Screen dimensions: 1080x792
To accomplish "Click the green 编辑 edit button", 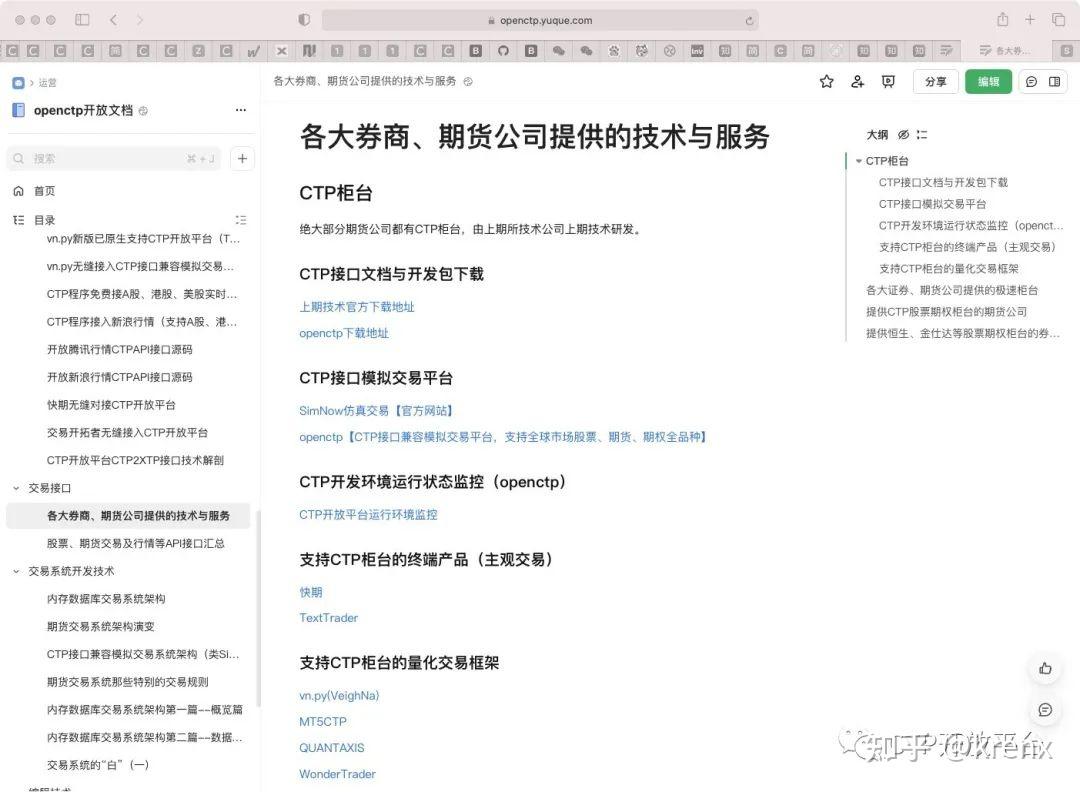I will point(988,81).
